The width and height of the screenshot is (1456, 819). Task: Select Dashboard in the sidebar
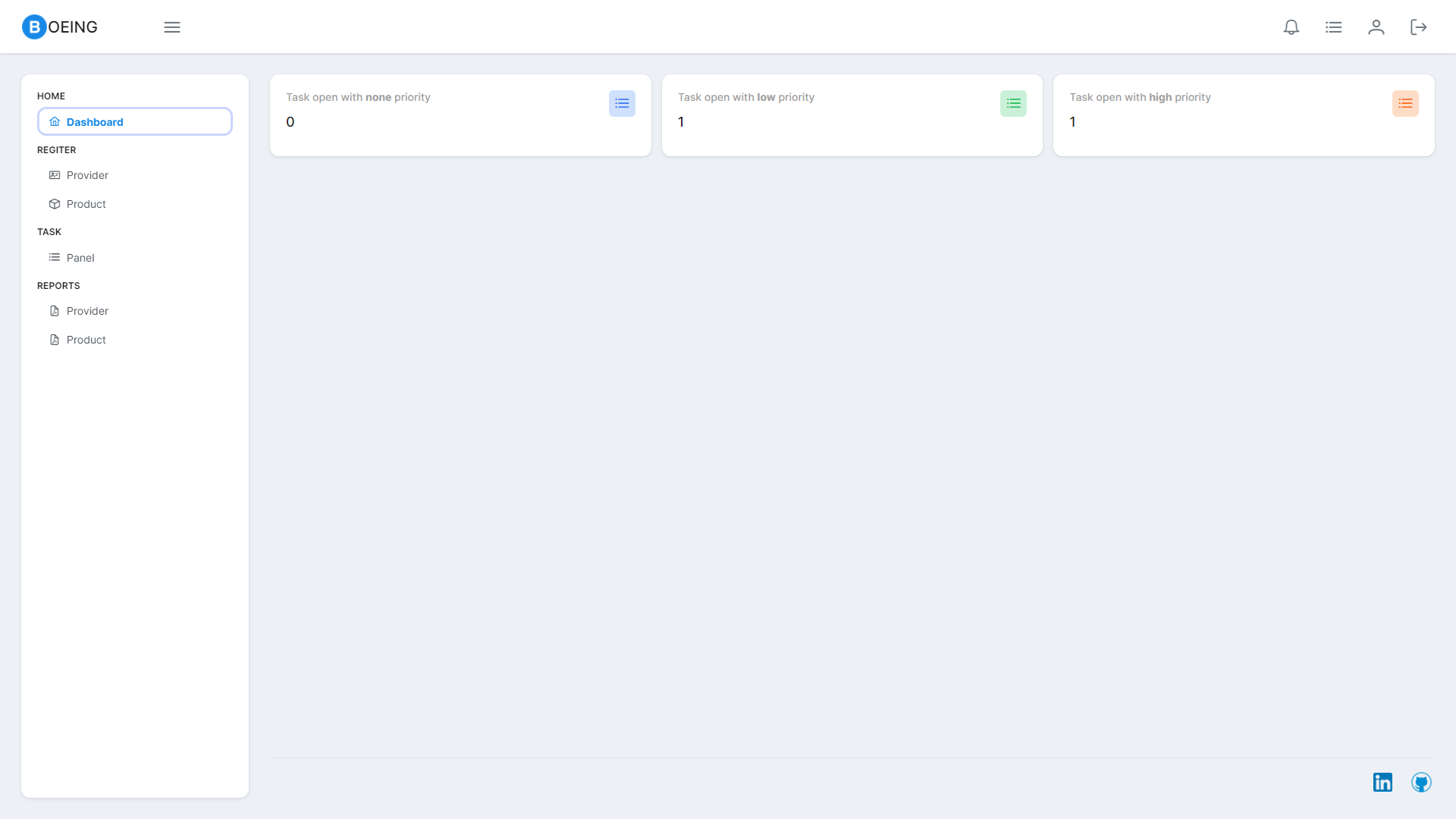pos(95,121)
